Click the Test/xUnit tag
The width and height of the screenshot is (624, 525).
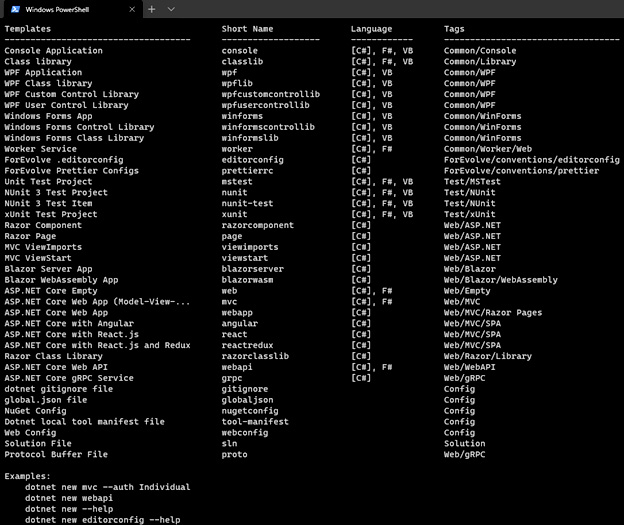pos(470,214)
